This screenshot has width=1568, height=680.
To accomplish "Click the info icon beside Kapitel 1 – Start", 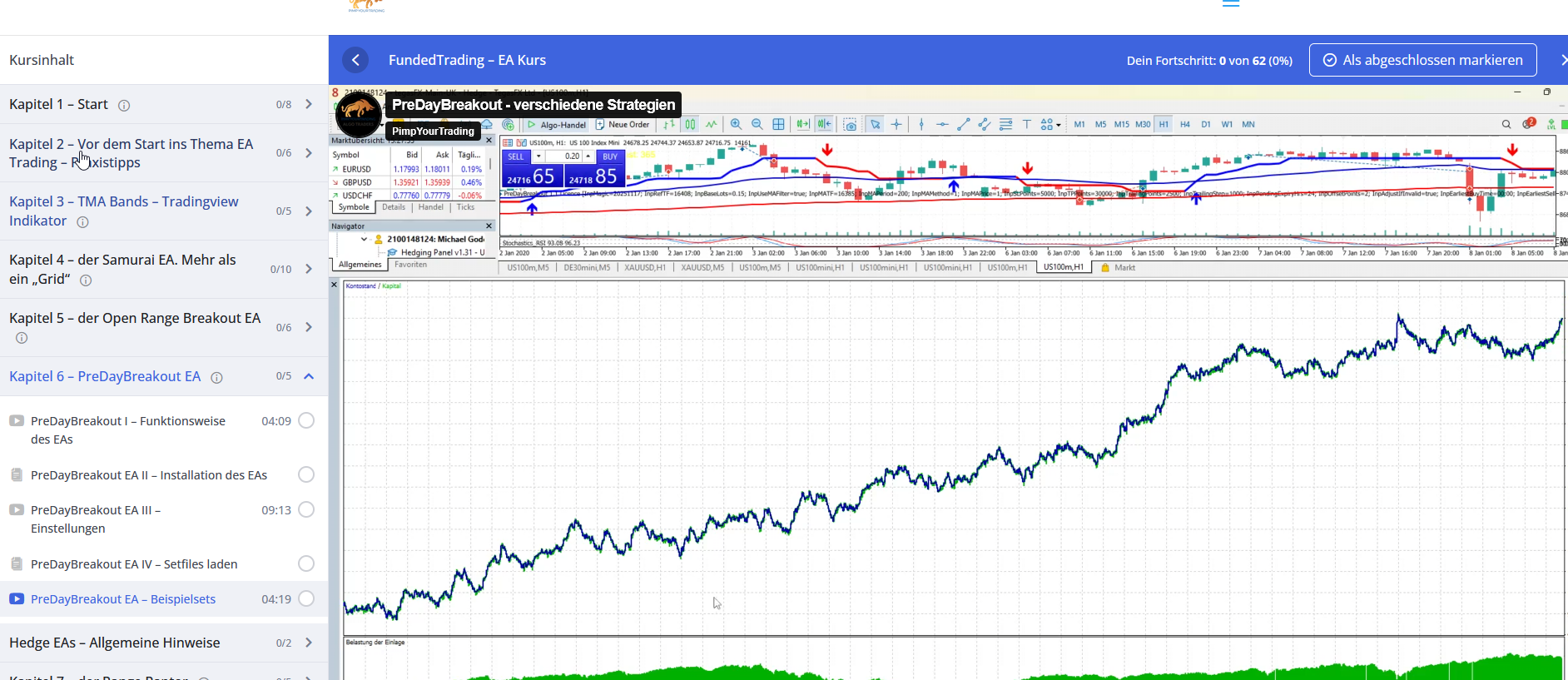I will pos(124,106).
